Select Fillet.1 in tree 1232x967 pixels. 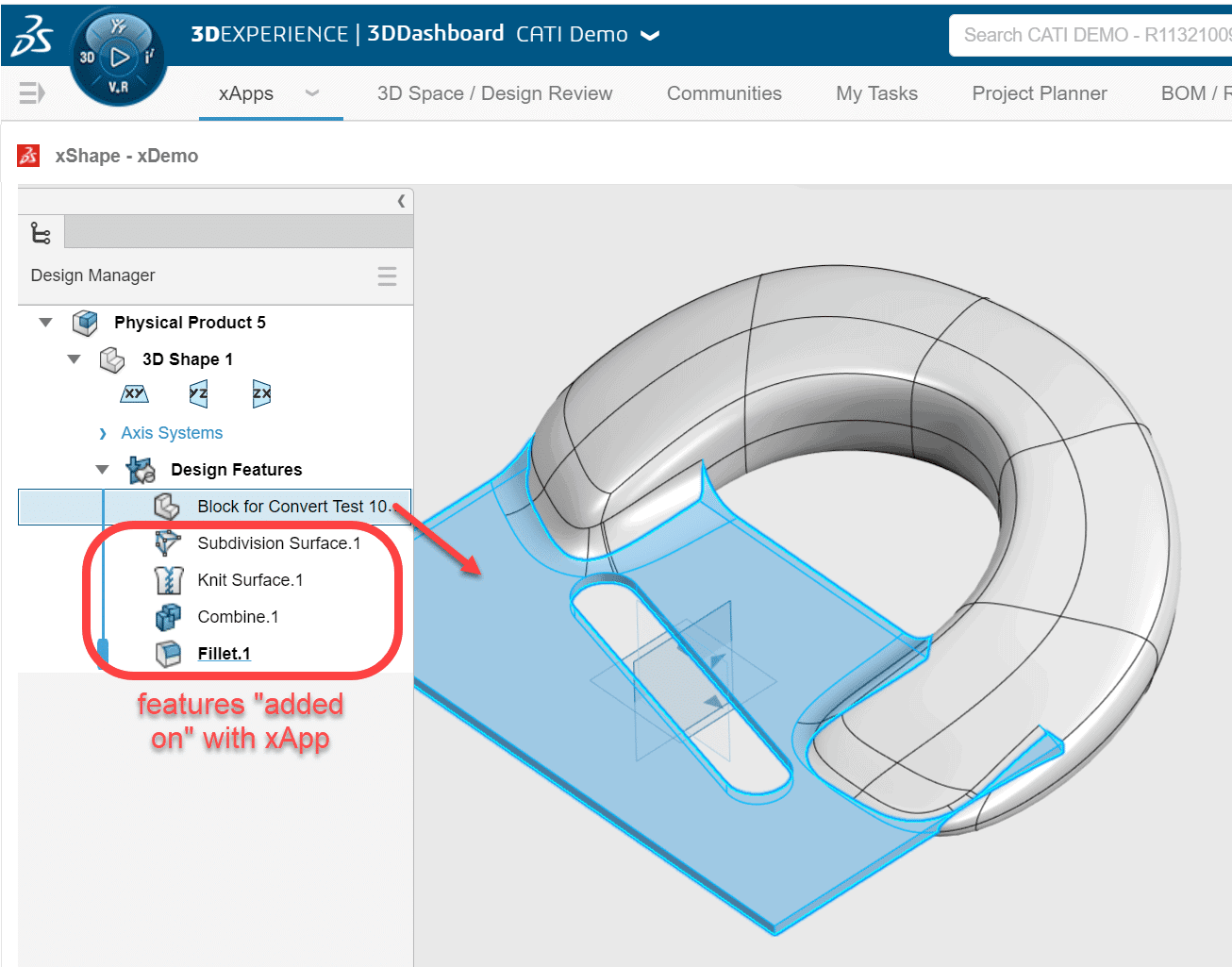click(224, 654)
